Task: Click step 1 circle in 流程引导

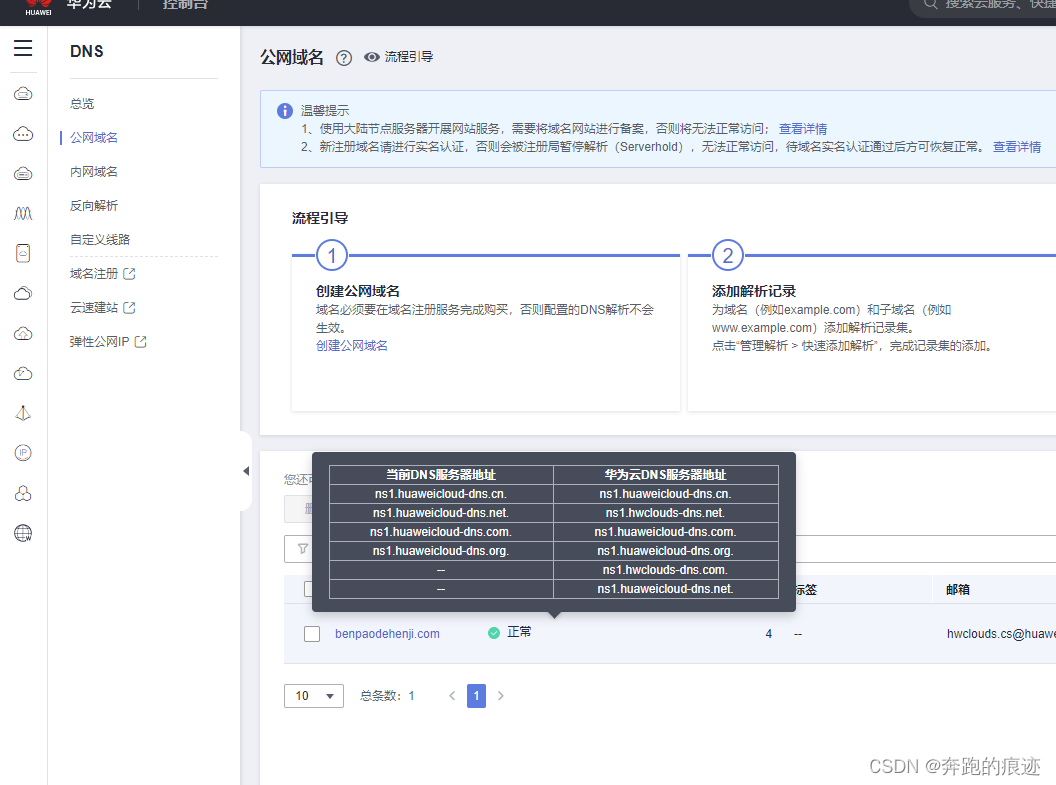Action: (x=331, y=256)
